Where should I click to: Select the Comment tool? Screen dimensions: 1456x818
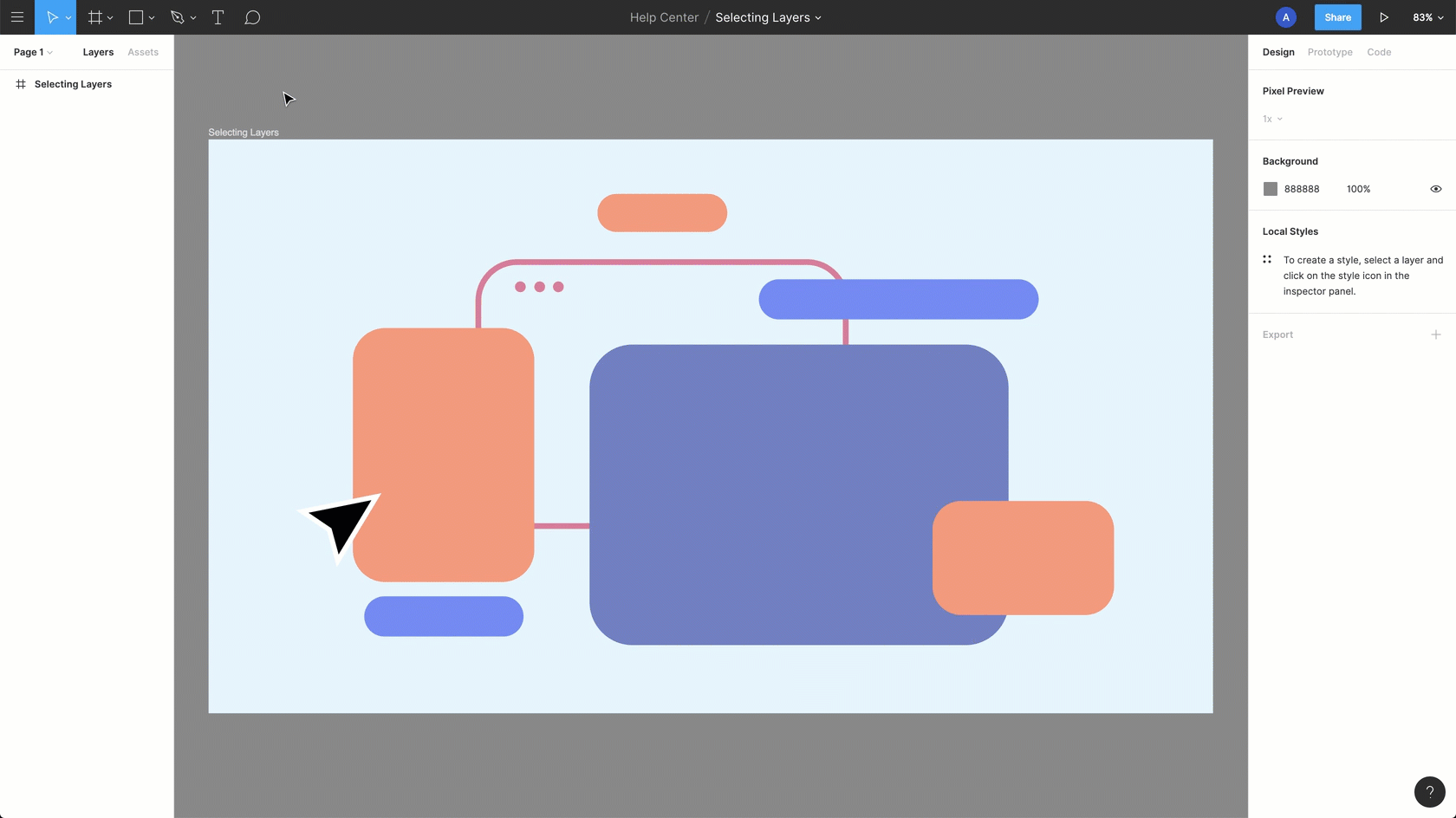point(252,17)
